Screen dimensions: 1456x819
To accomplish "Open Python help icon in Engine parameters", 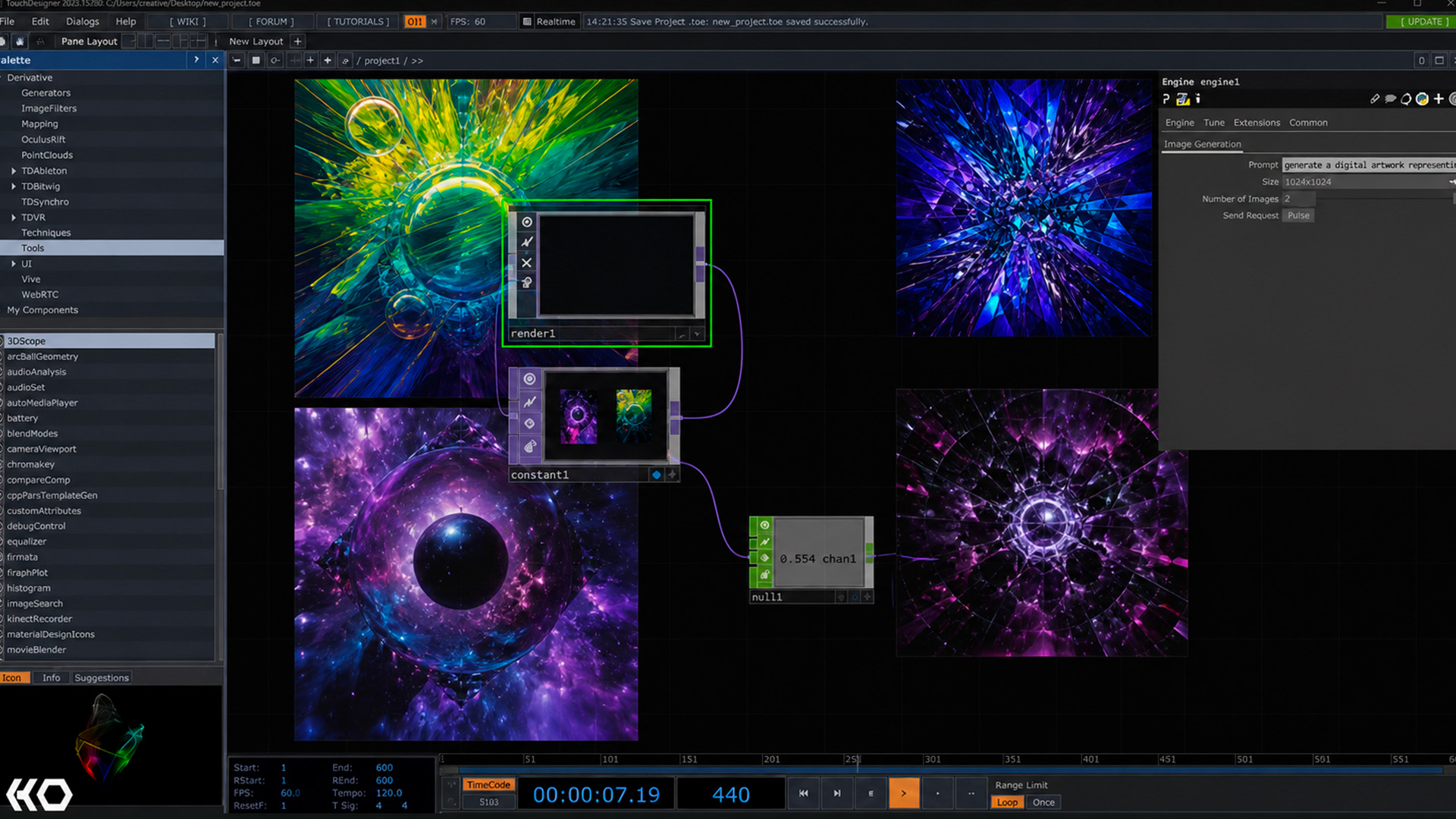I will (1182, 99).
